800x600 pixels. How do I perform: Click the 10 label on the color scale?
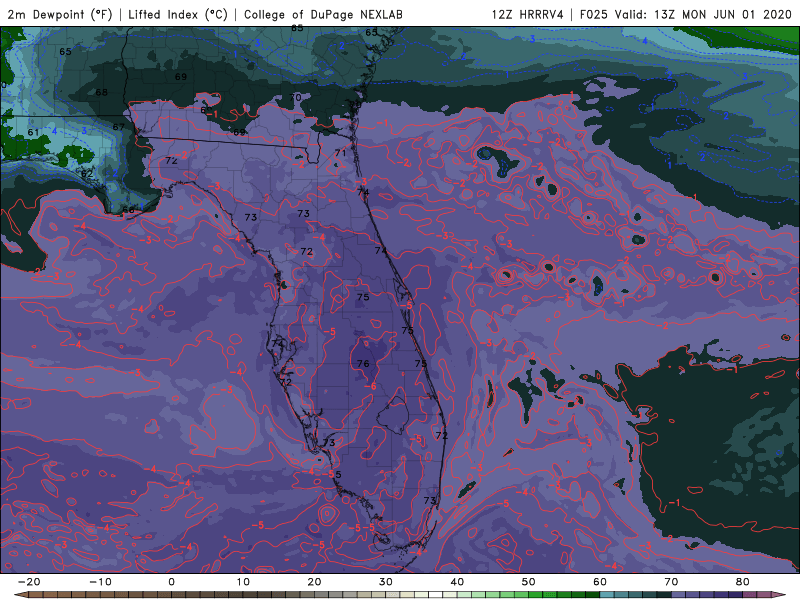(243, 582)
